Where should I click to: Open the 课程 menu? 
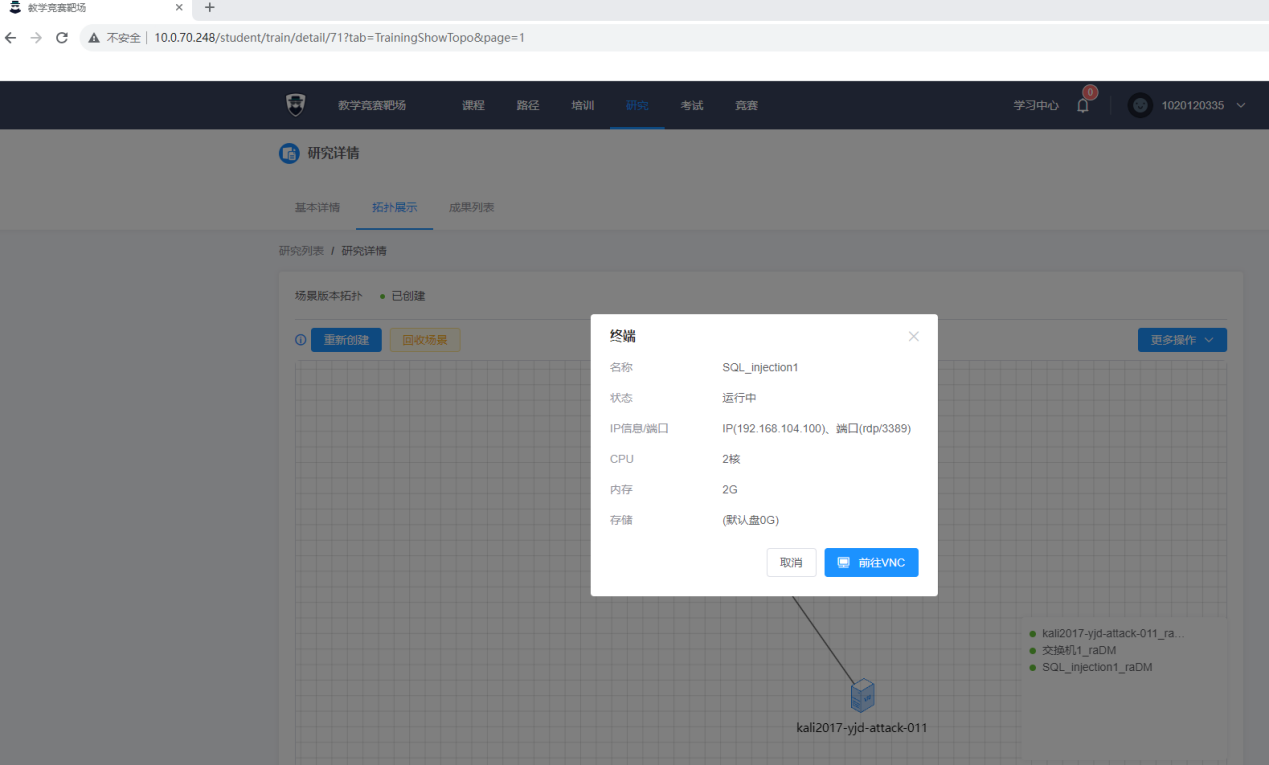click(473, 105)
